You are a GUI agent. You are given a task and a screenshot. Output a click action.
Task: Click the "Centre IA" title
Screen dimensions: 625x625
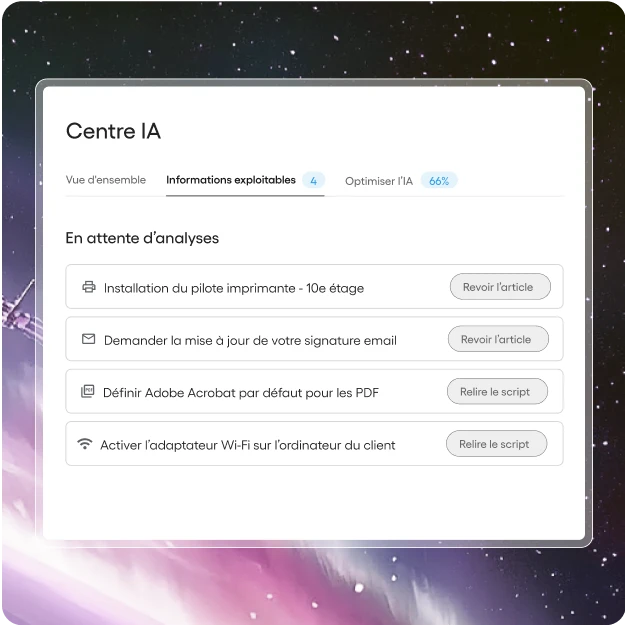(x=113, y=131)
